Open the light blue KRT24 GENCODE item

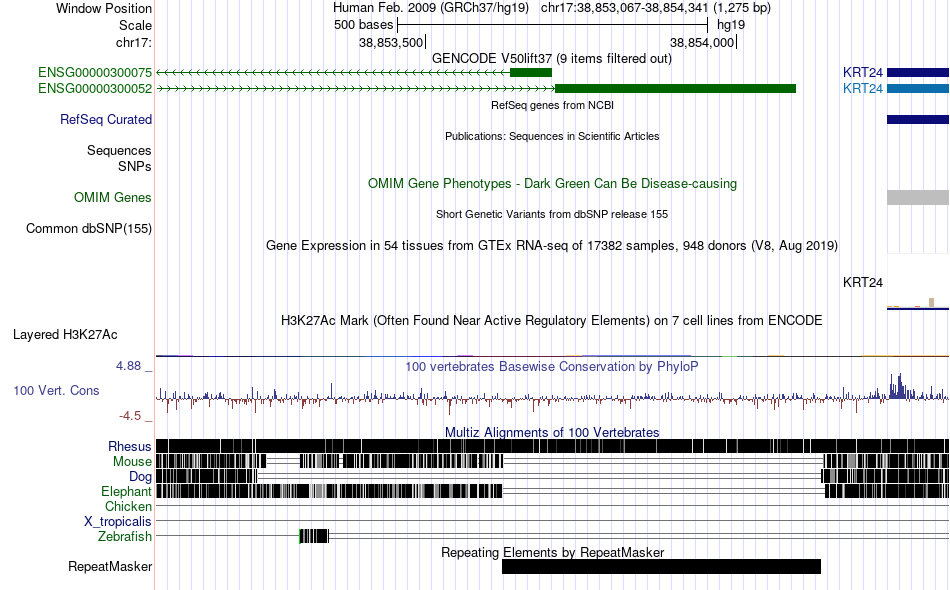(918, 88)
